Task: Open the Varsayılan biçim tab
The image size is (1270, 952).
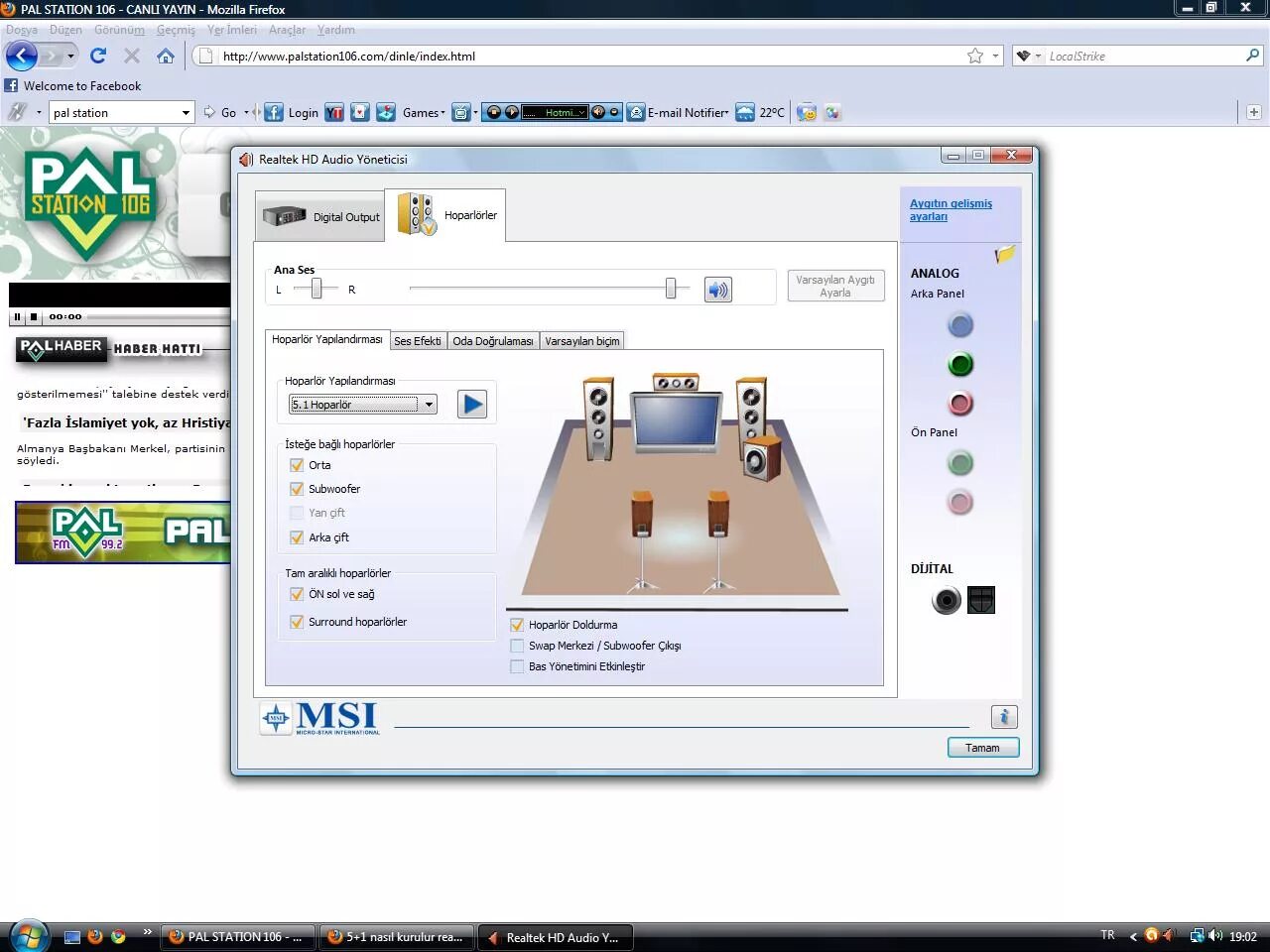Action: pos(582,341)
